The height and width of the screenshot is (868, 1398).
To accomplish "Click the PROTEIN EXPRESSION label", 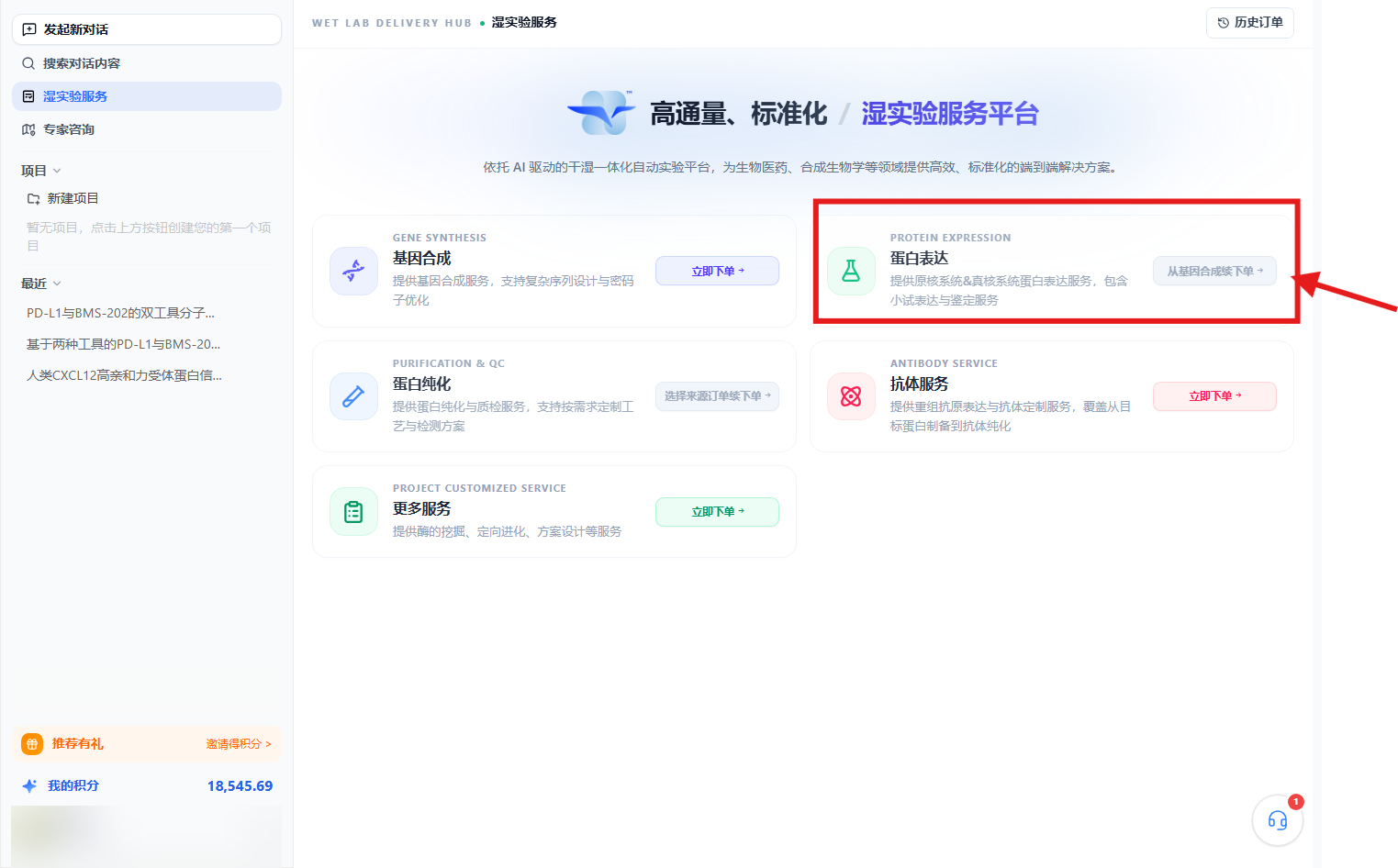I will point(950,238).
